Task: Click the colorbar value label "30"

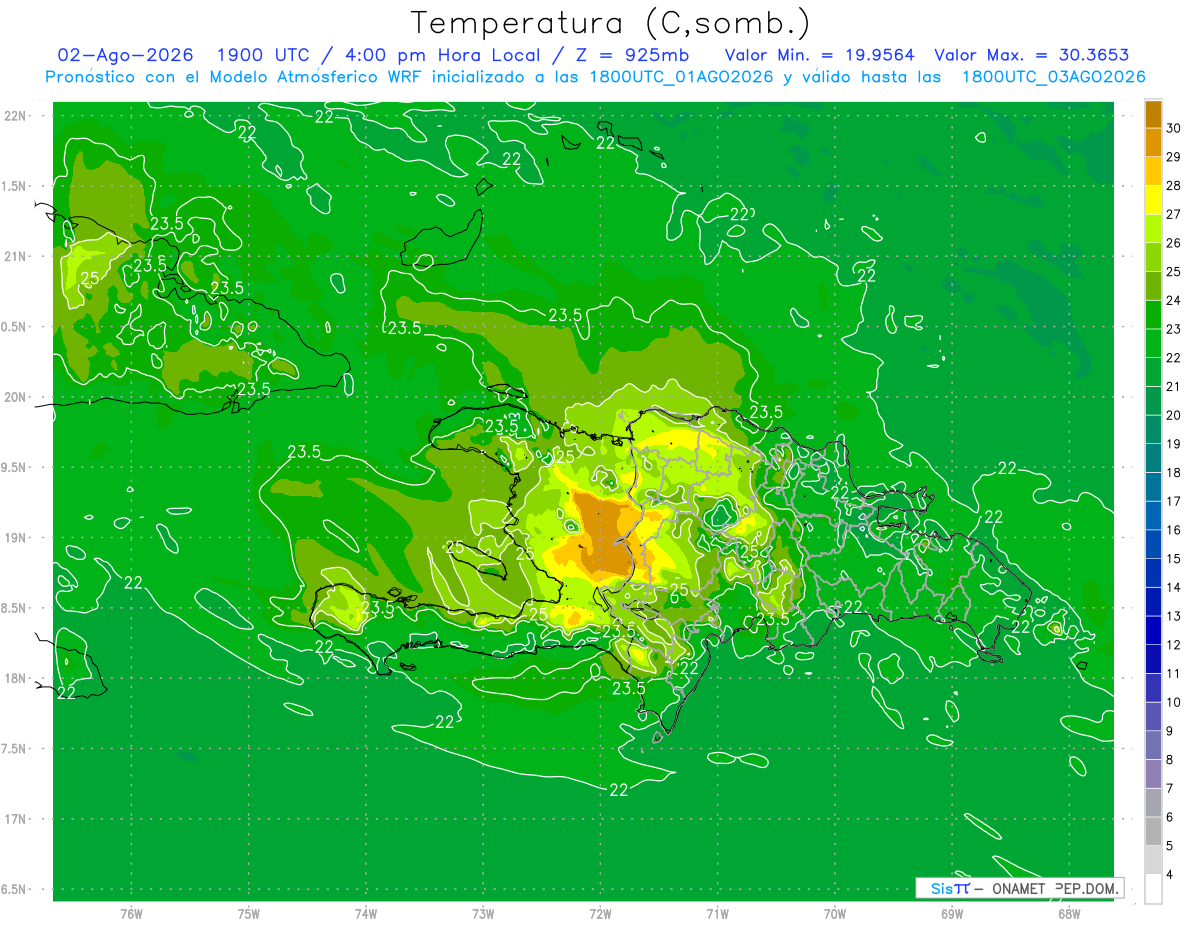Action: [1173, 128]
